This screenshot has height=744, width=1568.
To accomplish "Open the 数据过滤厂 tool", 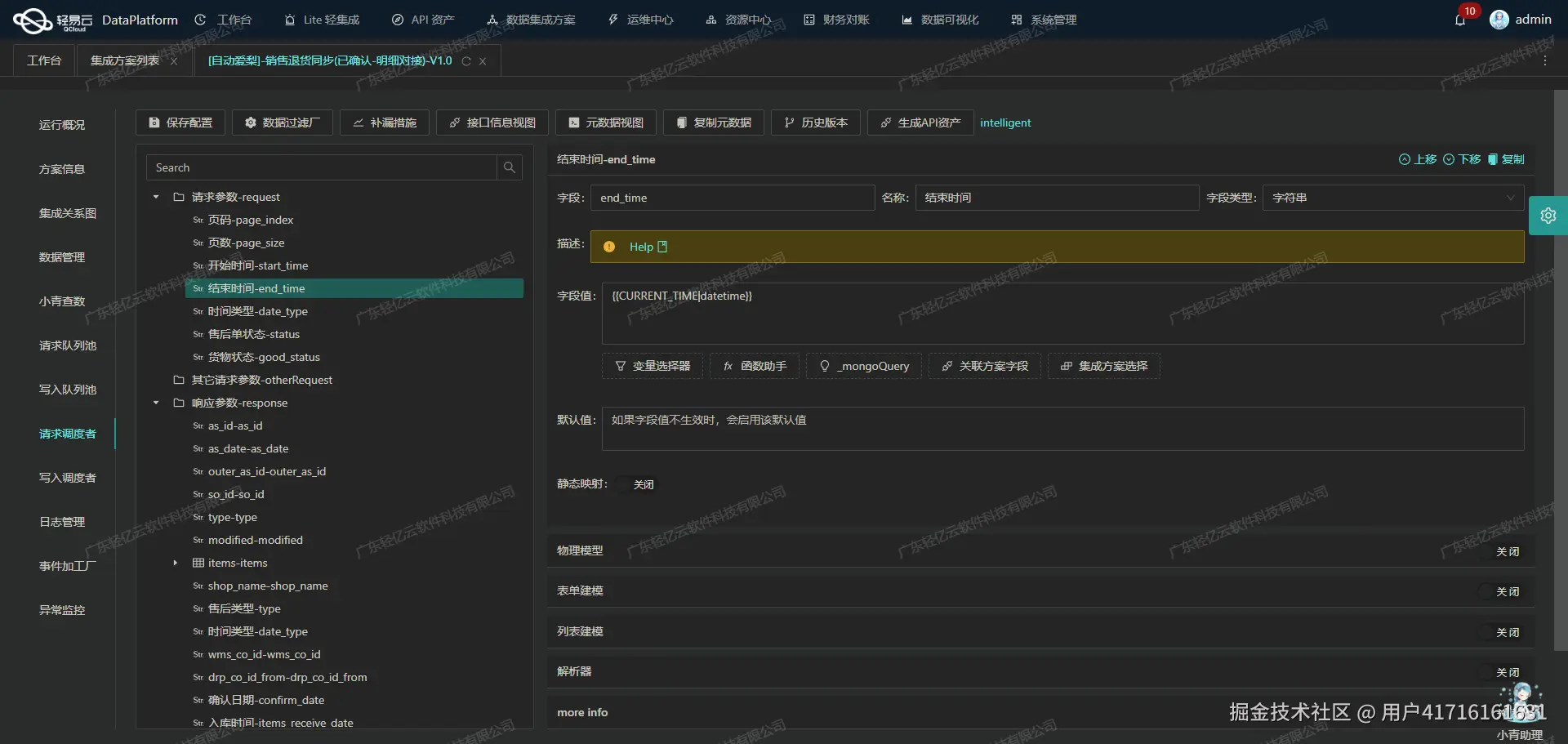I will click(x=283, y=123).
